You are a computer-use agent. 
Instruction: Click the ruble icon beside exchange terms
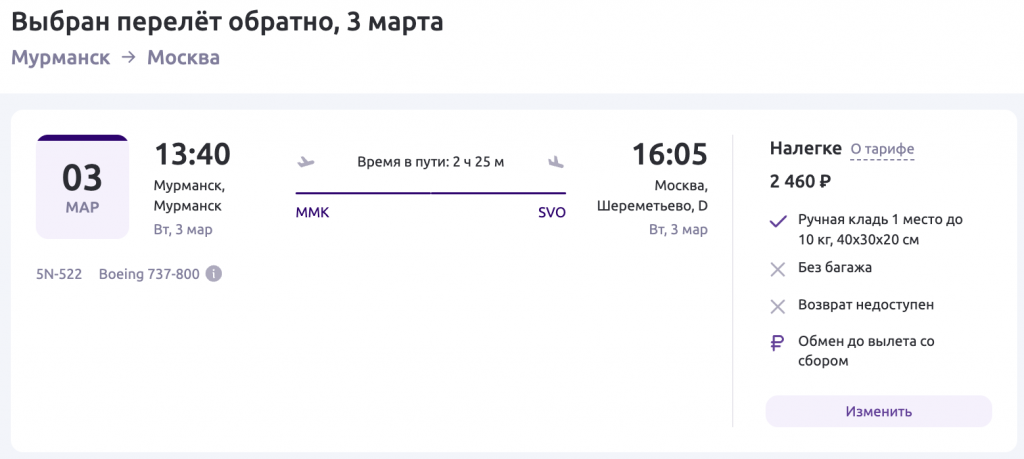coord(777,342)
